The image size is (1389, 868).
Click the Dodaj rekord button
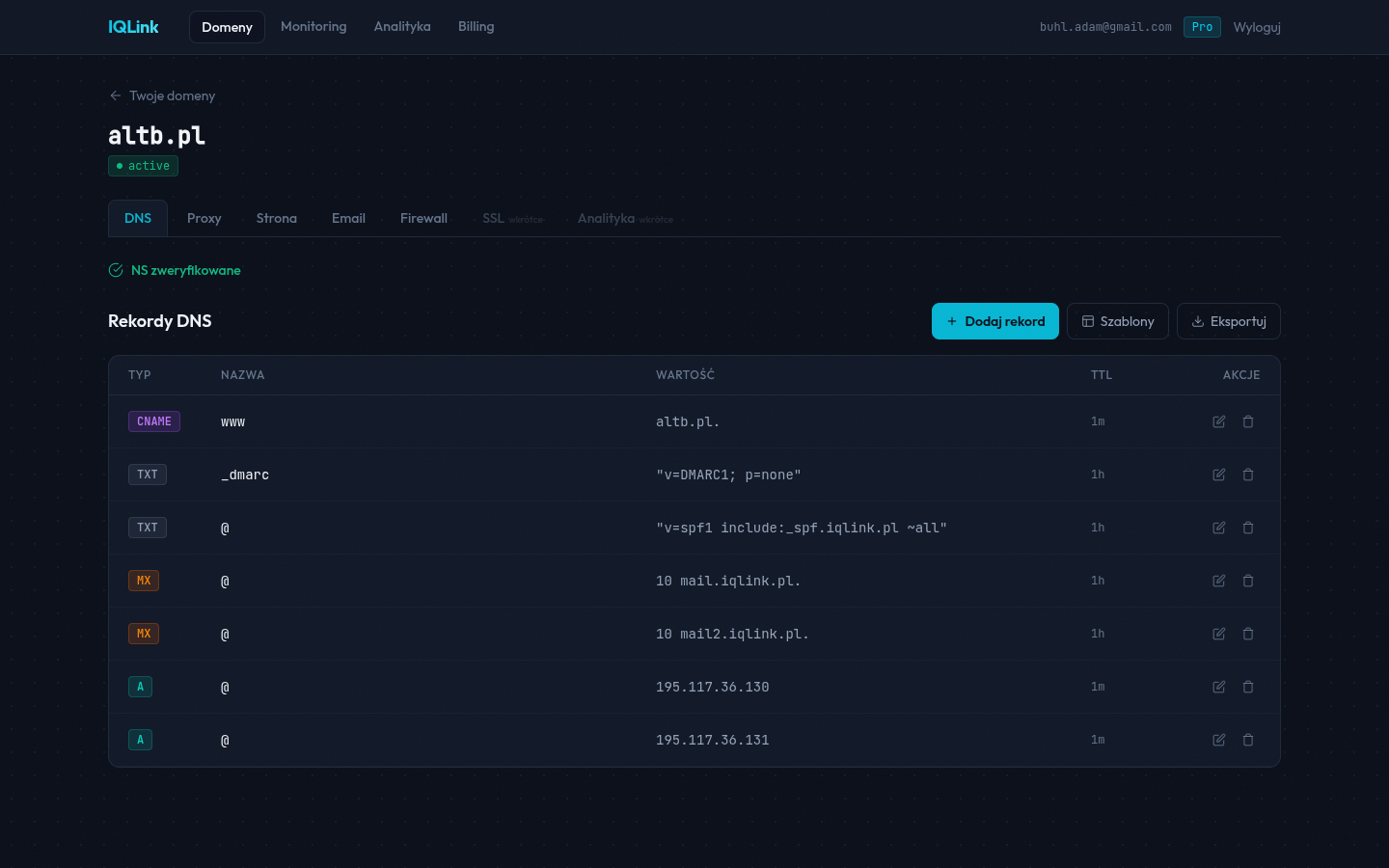tap(994, 321)
